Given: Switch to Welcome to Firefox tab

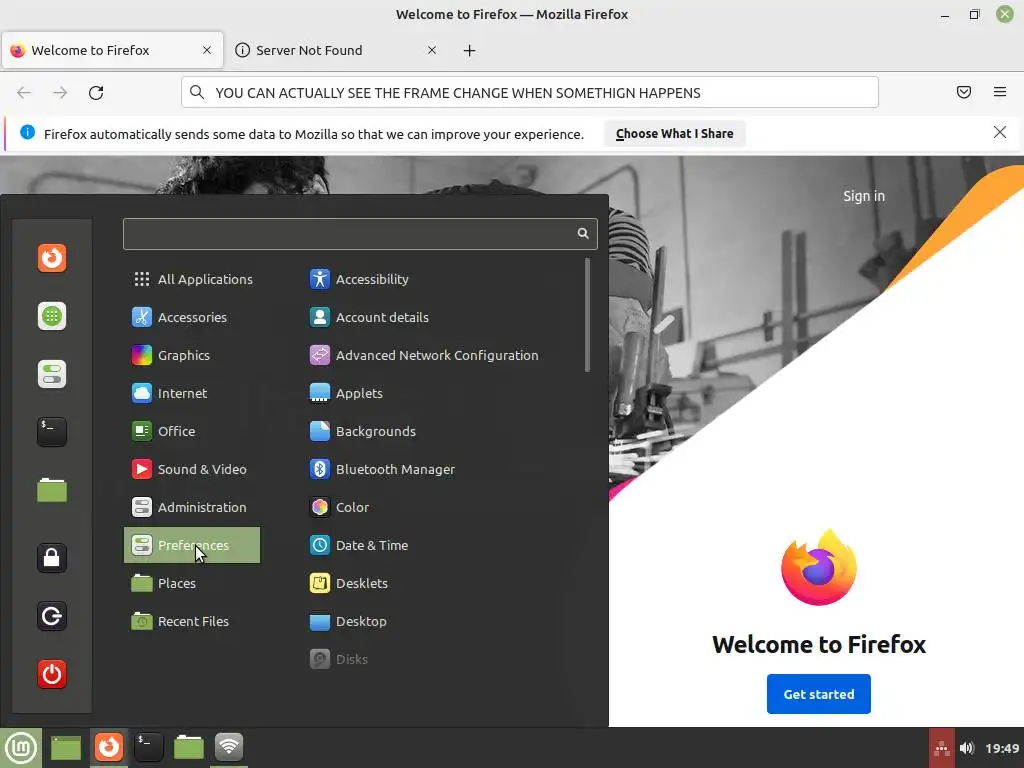Looking at the screenshot, I should 112,50.
